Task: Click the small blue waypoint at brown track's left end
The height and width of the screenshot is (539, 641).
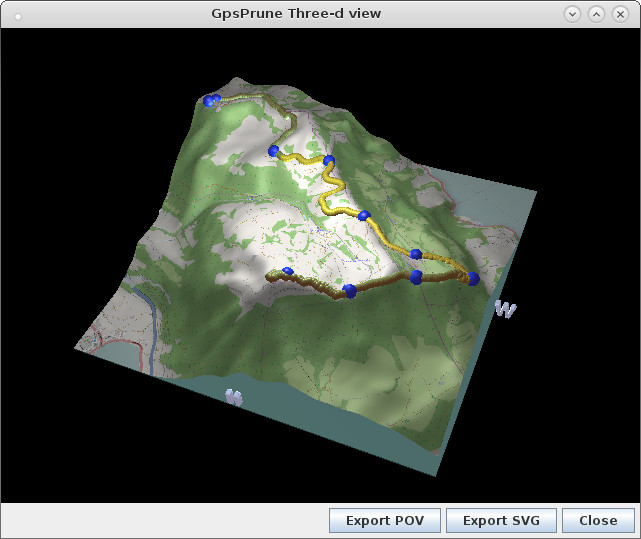Action: pyautogui.click(x=288, y=272)
